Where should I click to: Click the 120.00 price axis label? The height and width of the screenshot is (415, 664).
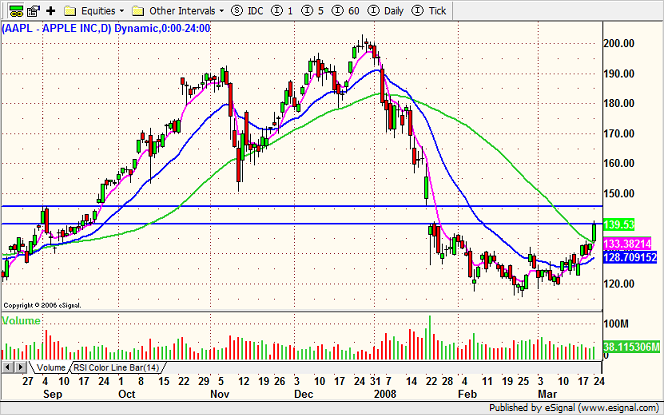coord(619,284)
